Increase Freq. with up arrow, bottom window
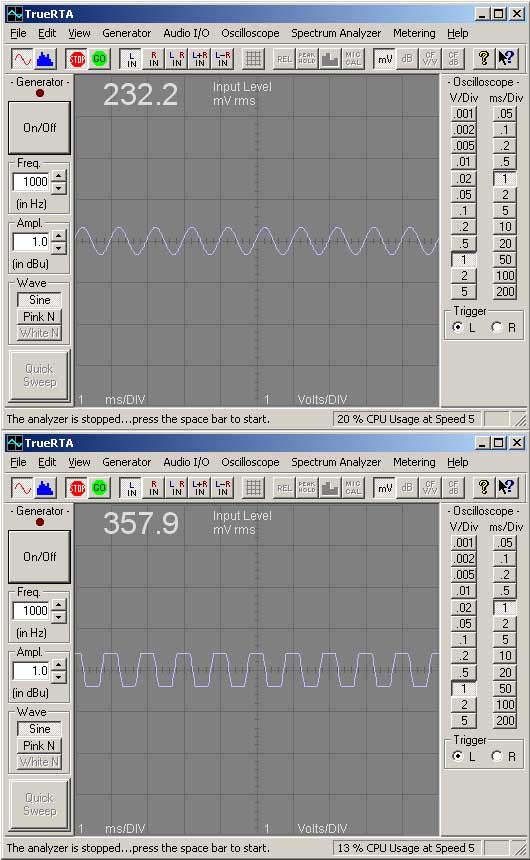Image resolution: width=530 pixels, height=860 pixels. tap(59, 604)
